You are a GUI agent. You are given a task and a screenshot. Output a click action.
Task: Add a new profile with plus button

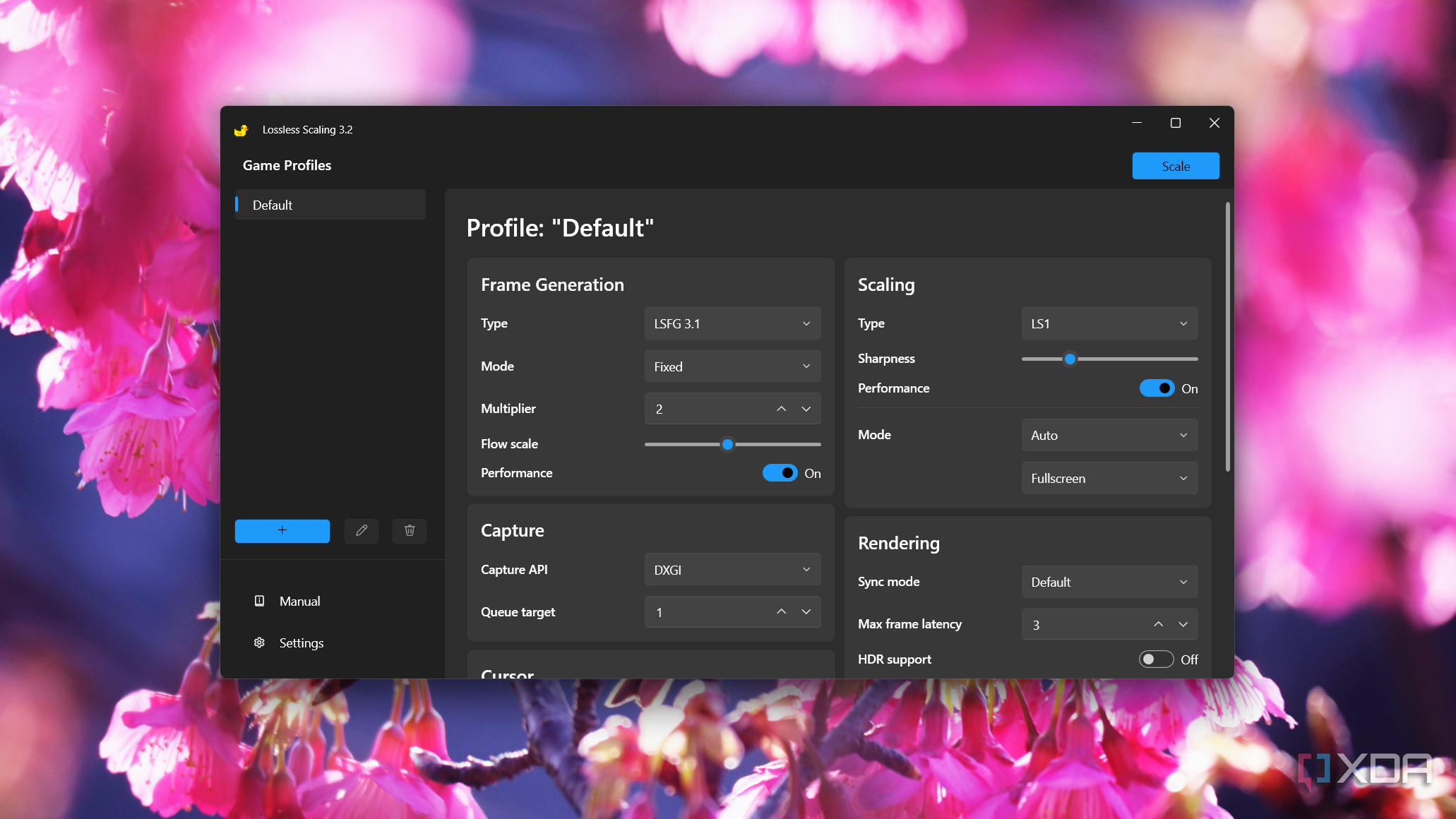[282, 530]
